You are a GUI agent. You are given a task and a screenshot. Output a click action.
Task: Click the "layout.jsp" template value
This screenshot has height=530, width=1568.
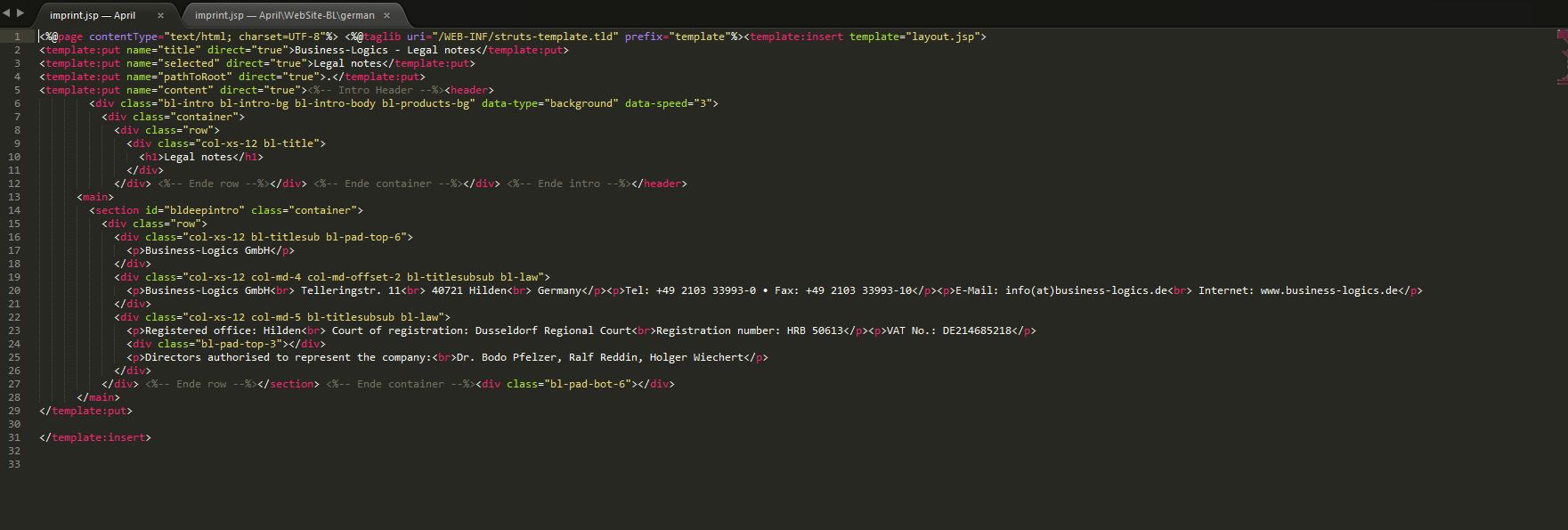945,37
